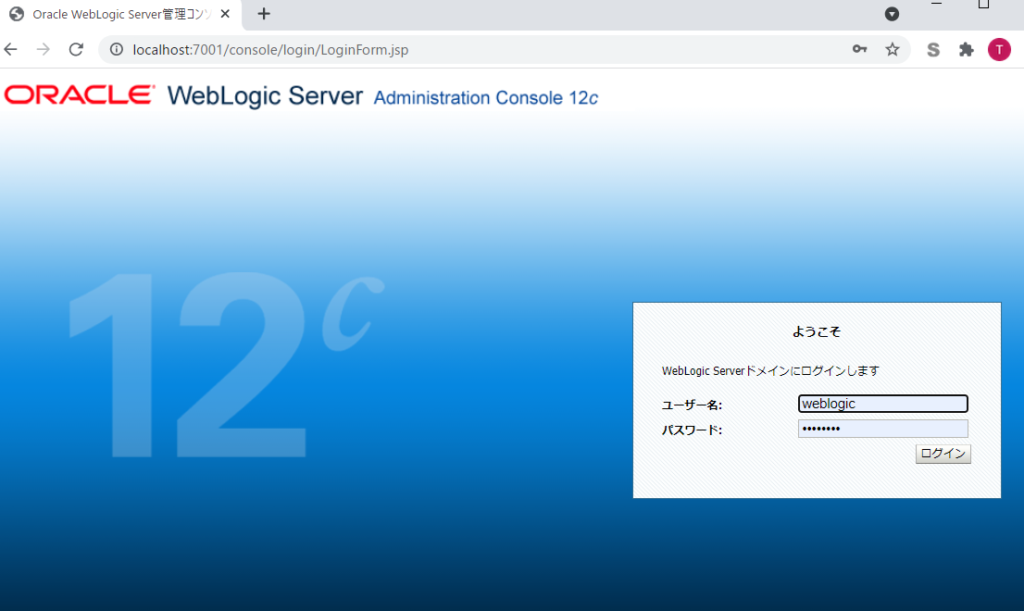Open the saved passwords key icon

coord(859,50)
